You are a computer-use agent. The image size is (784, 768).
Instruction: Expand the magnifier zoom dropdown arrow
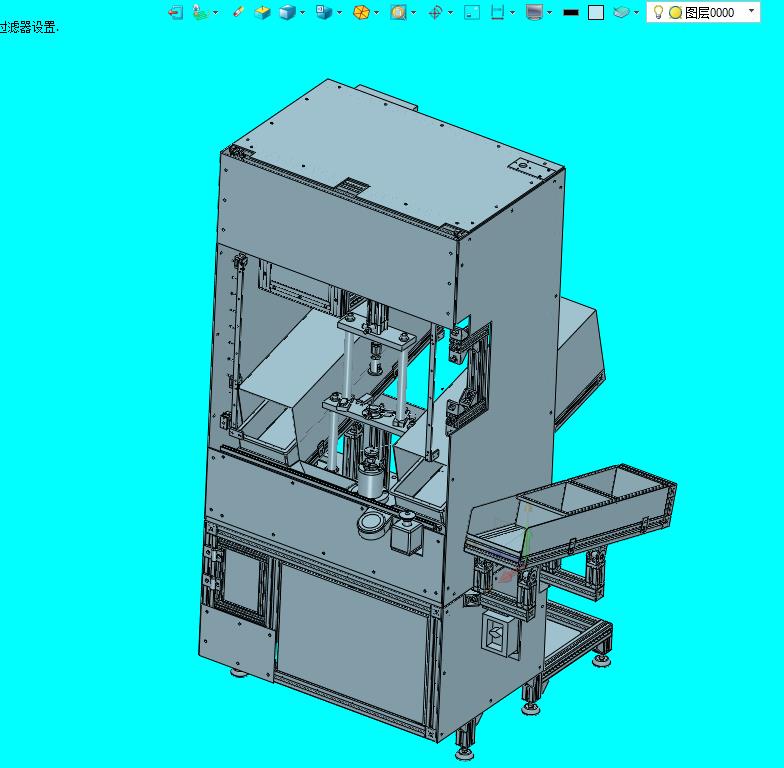click(x=414, y=12)
